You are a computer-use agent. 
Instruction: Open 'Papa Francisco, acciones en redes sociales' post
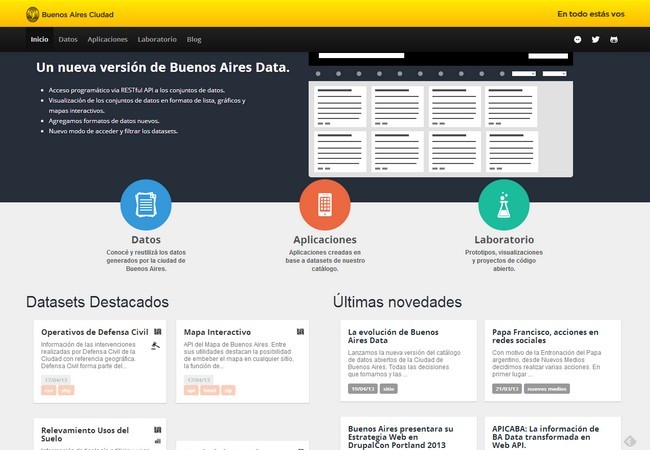click(545, 336)
